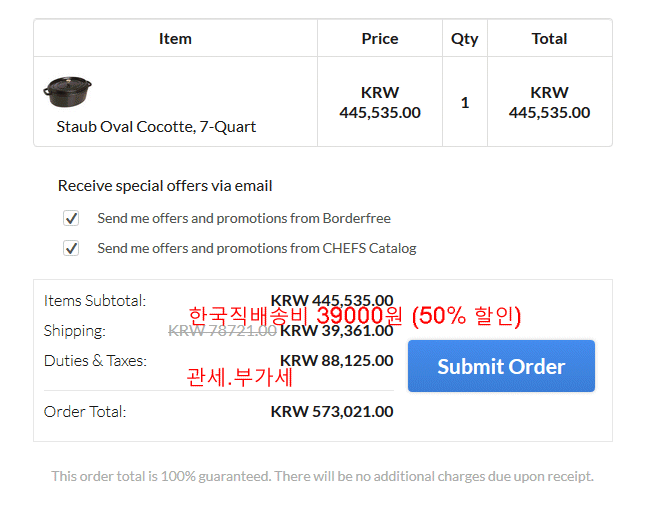
Task: Click Staub Oval Cocotte, 7-Quart item name
Action: pos(156,126)
